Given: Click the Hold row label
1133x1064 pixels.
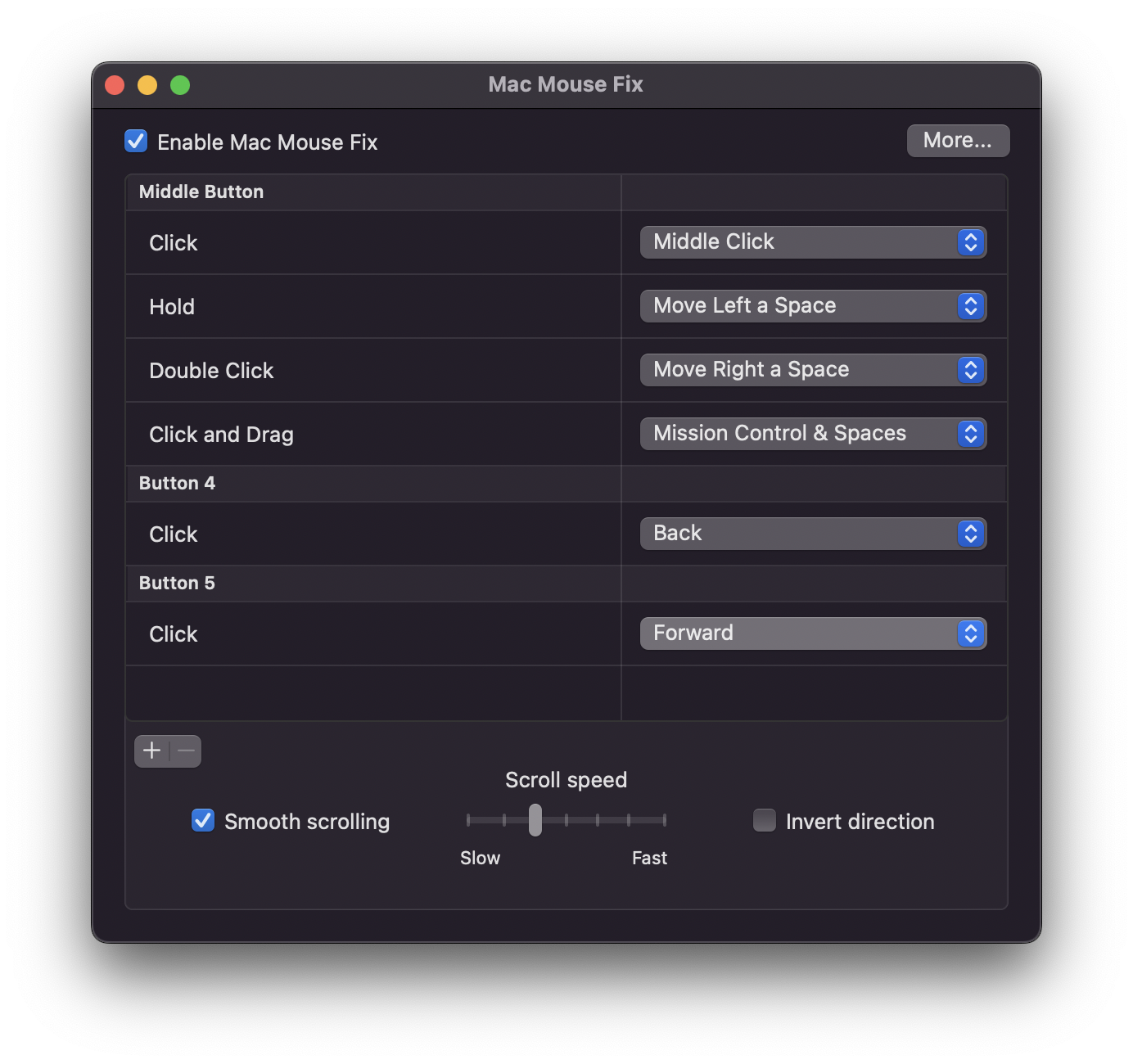Looking at the screenshot, I should pos(172,307).
